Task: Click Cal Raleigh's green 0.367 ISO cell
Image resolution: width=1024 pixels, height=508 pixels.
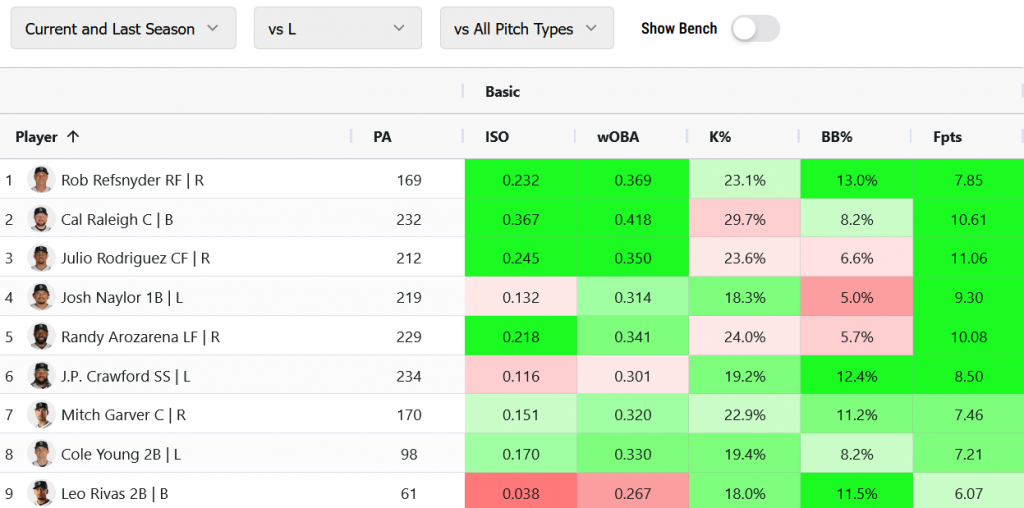Action: 520,219
